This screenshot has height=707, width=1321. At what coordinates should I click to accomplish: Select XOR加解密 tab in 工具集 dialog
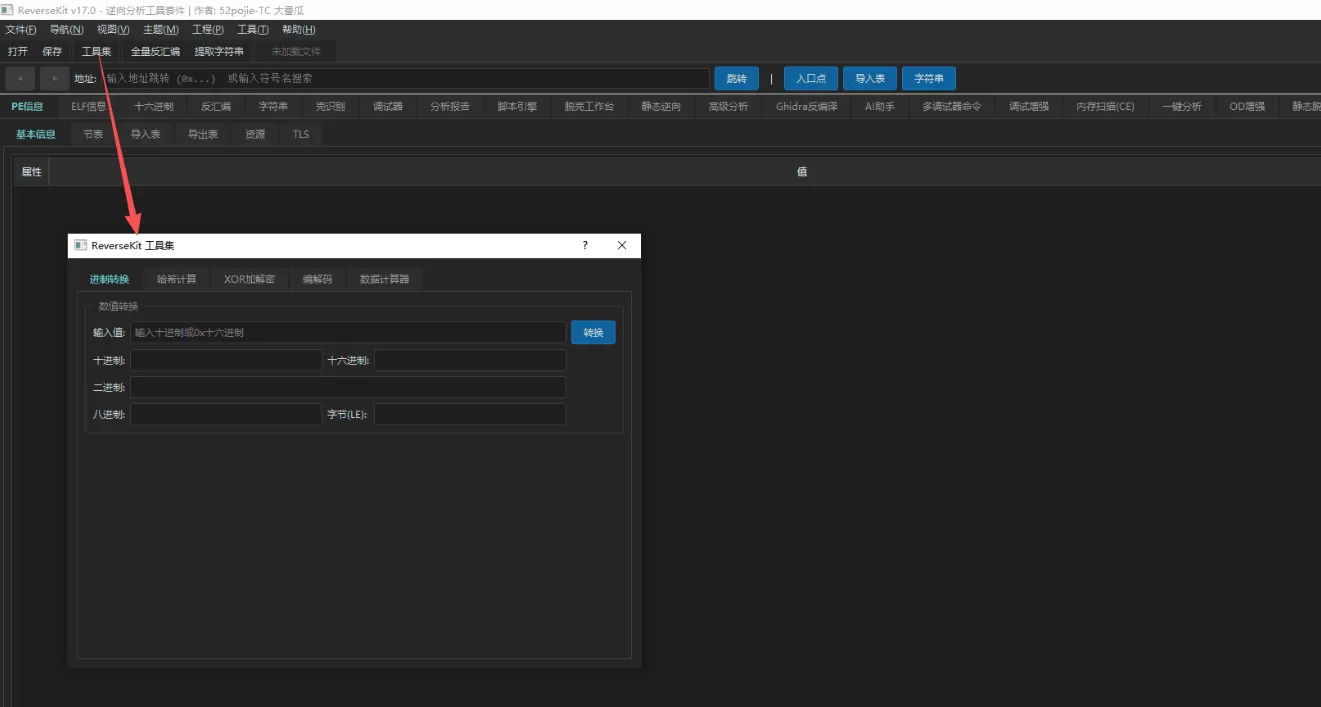[x=250, y=279]
